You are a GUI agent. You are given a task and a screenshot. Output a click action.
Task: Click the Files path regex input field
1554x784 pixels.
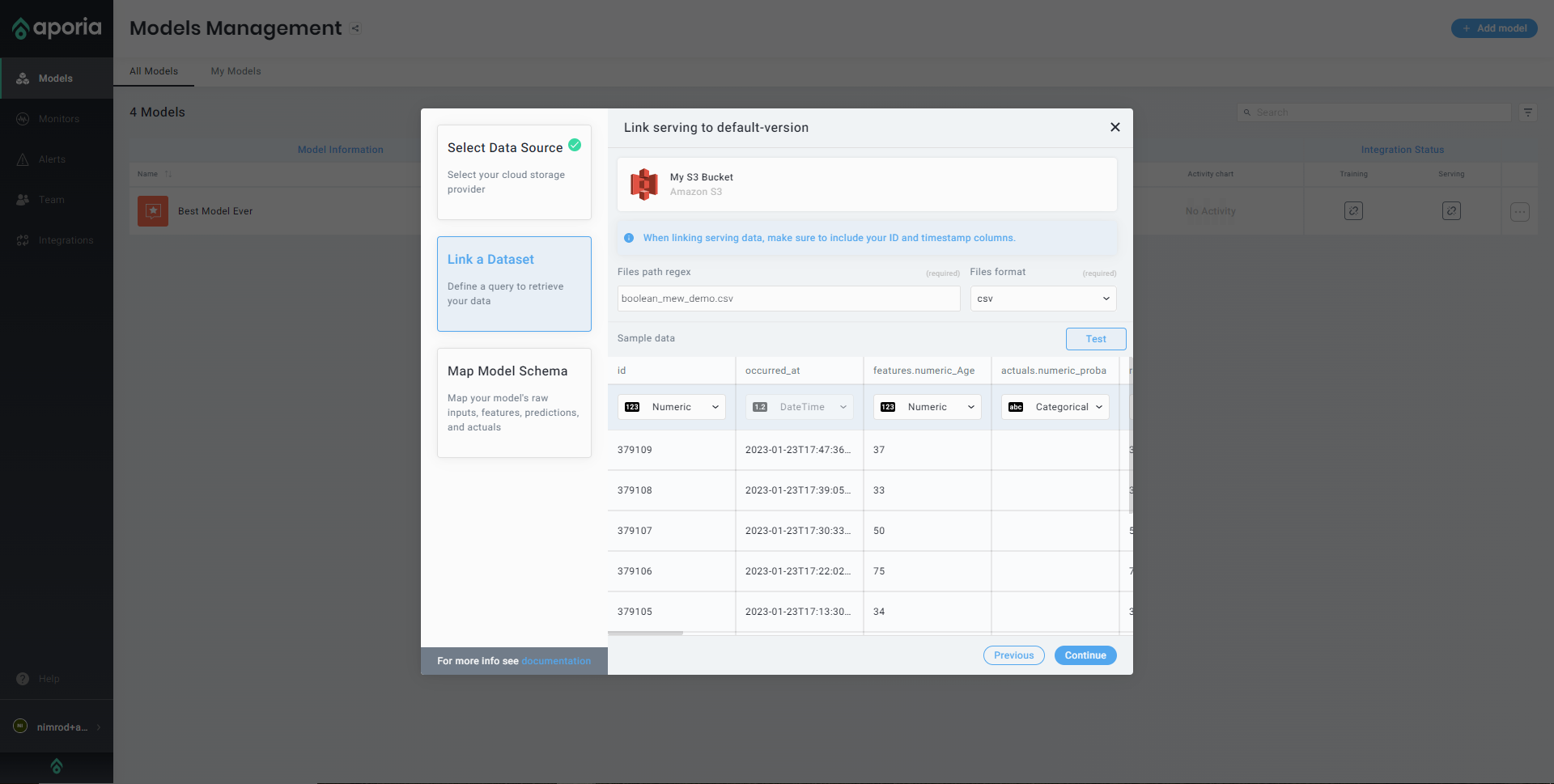click(788, 299)
